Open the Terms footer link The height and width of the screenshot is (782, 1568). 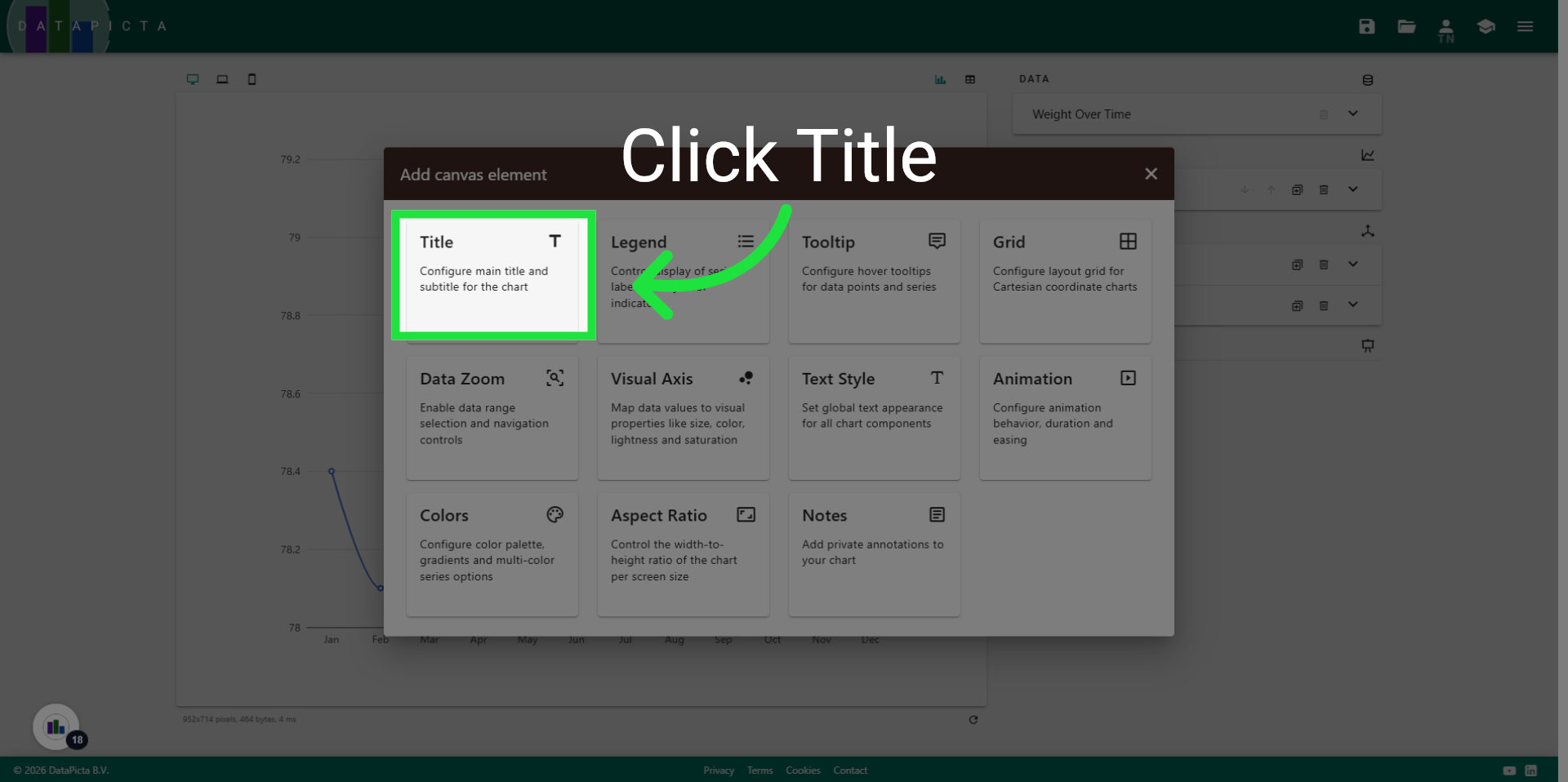pos(759,771)
